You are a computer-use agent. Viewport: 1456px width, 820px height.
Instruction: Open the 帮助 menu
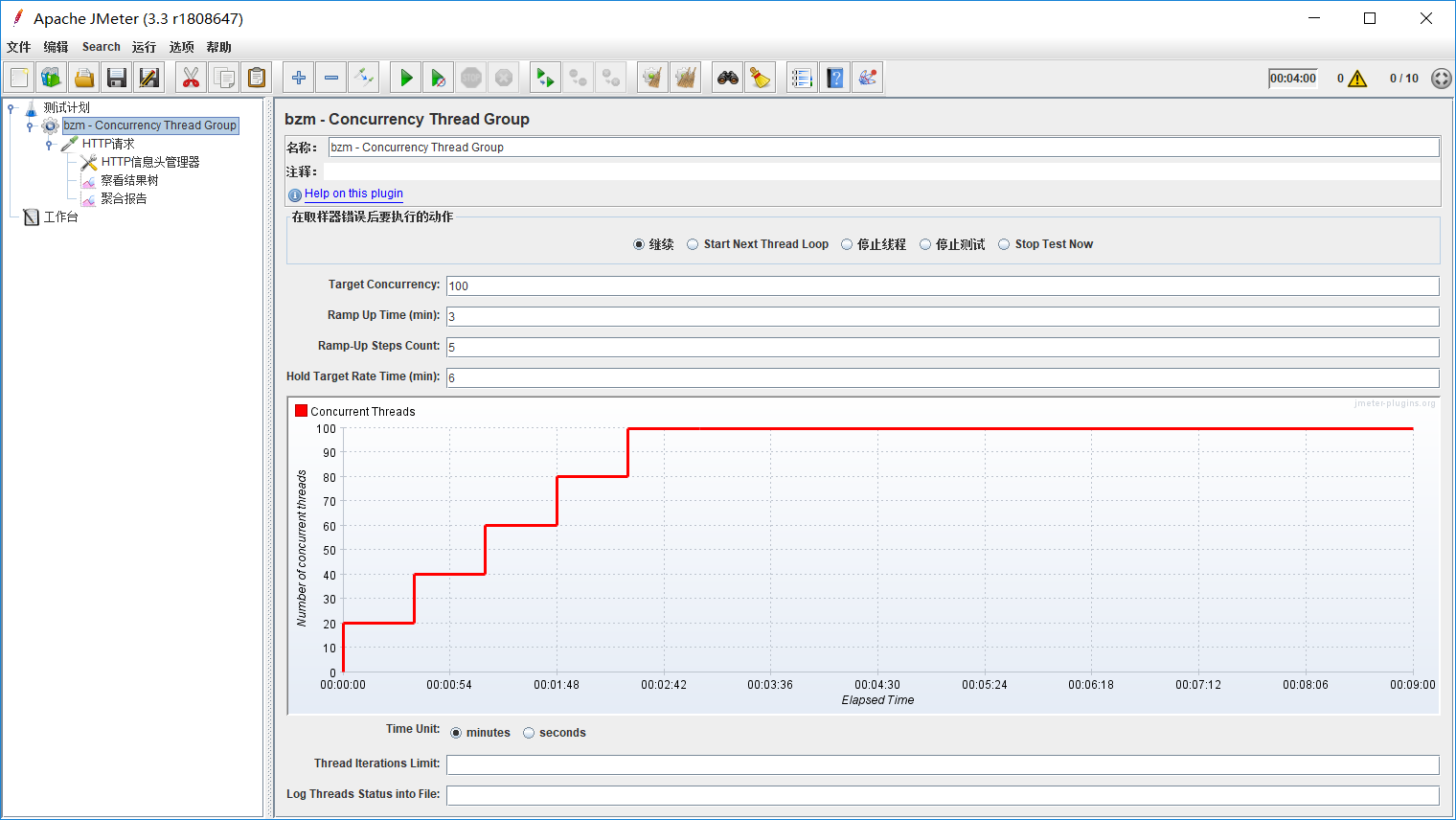[x=218, y=47]
